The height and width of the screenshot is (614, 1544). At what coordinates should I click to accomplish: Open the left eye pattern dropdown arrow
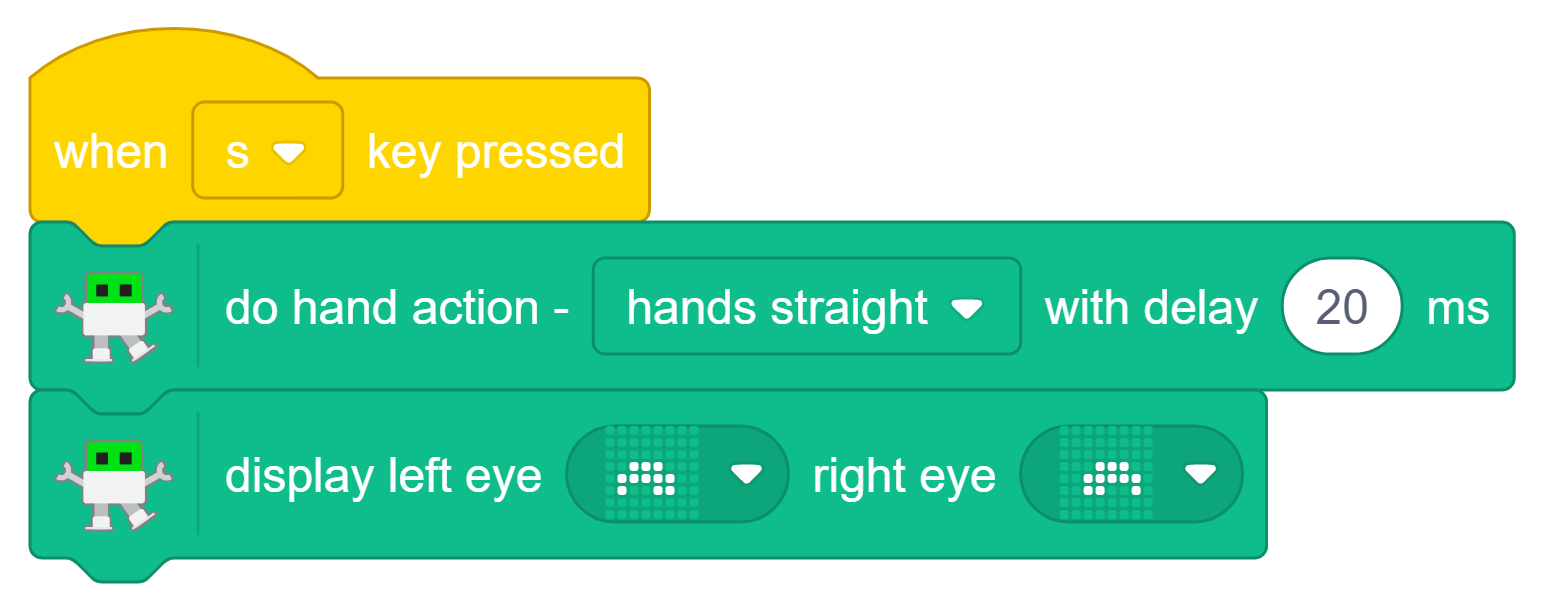click(x=746, y=475)
